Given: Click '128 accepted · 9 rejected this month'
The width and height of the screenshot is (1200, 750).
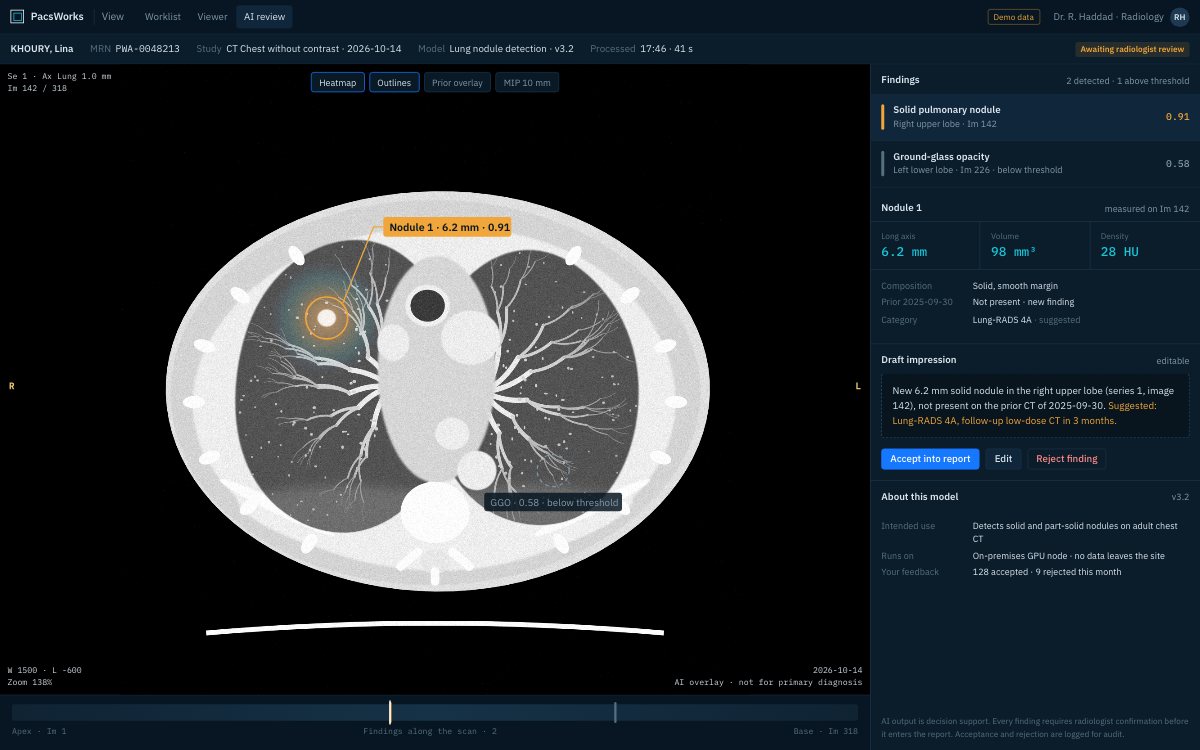Looking at the screenshot, I should click(x=1047, y=572).
